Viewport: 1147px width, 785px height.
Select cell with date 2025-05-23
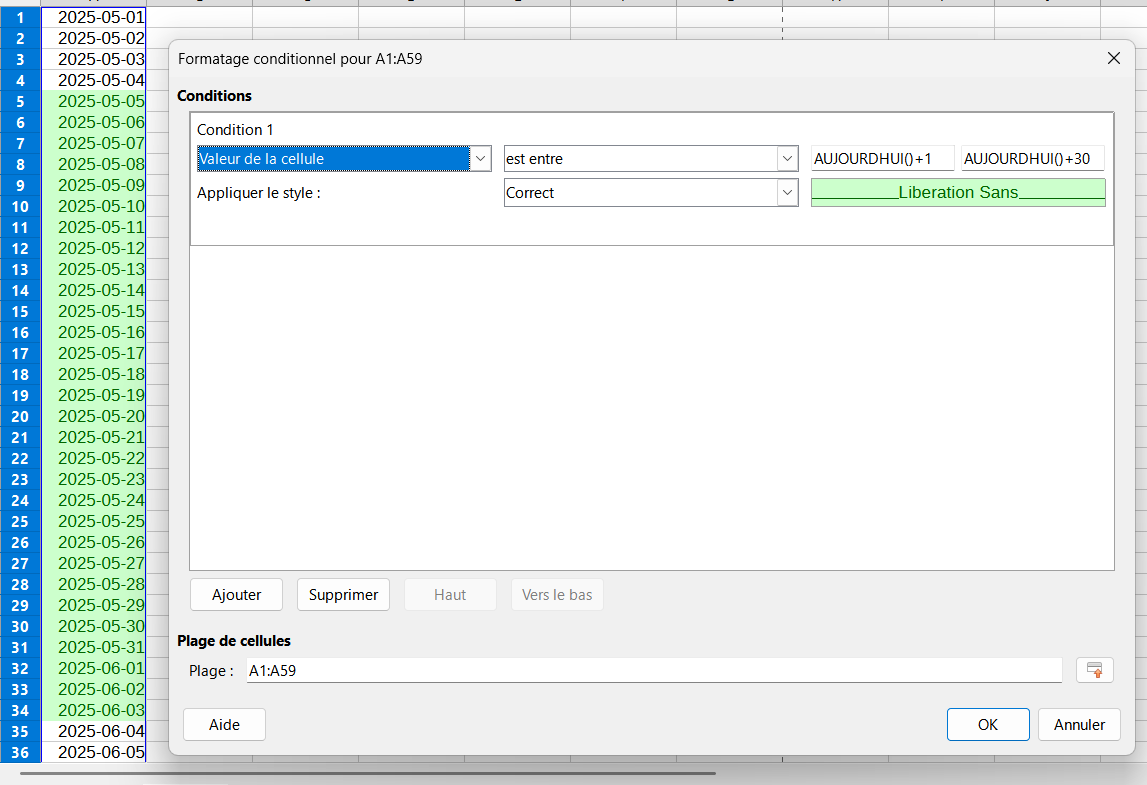(x=94, y=479)
